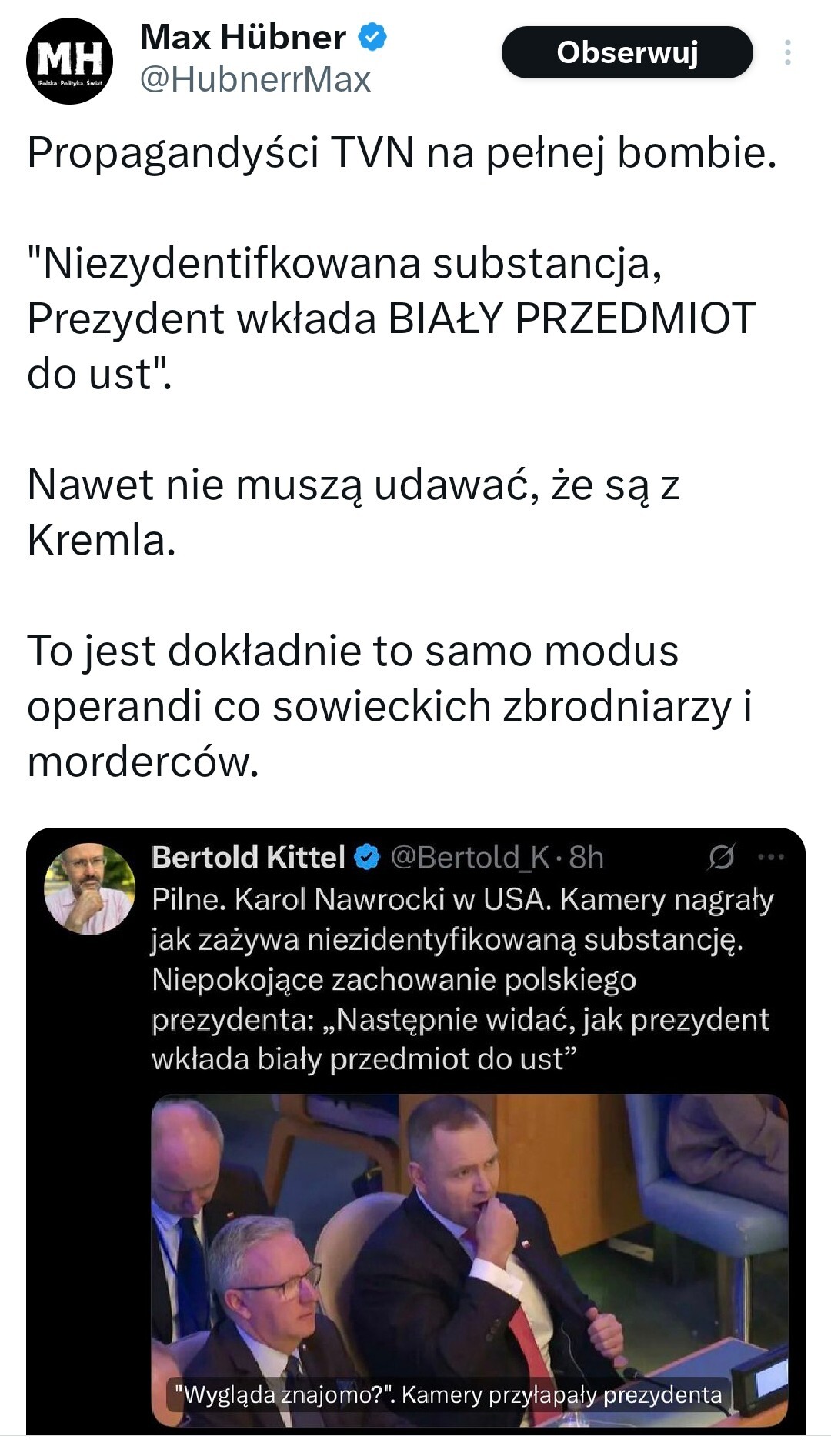Viewport: 831px width, 1456px height.
Task: Open the MH profile avatar
Action: tap(69, 60)
